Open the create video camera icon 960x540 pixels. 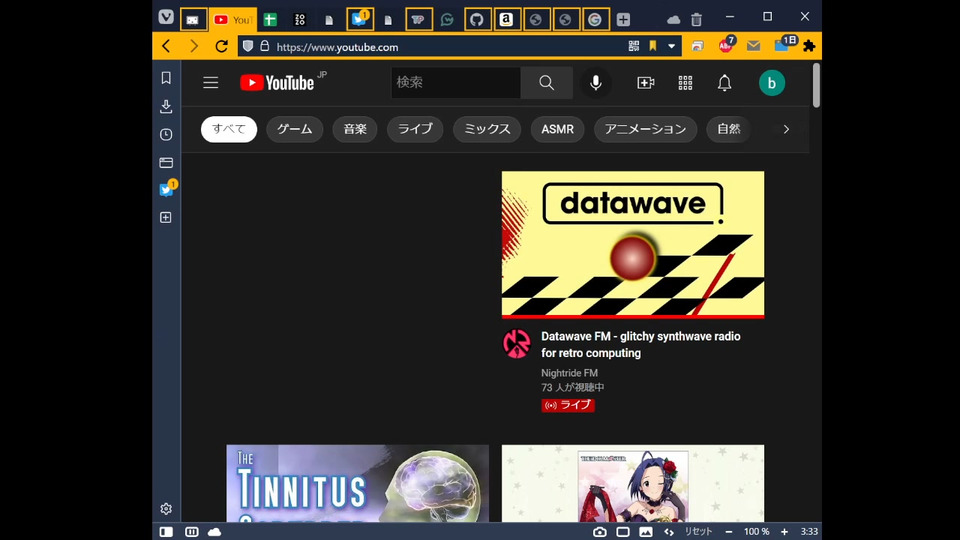645,83
